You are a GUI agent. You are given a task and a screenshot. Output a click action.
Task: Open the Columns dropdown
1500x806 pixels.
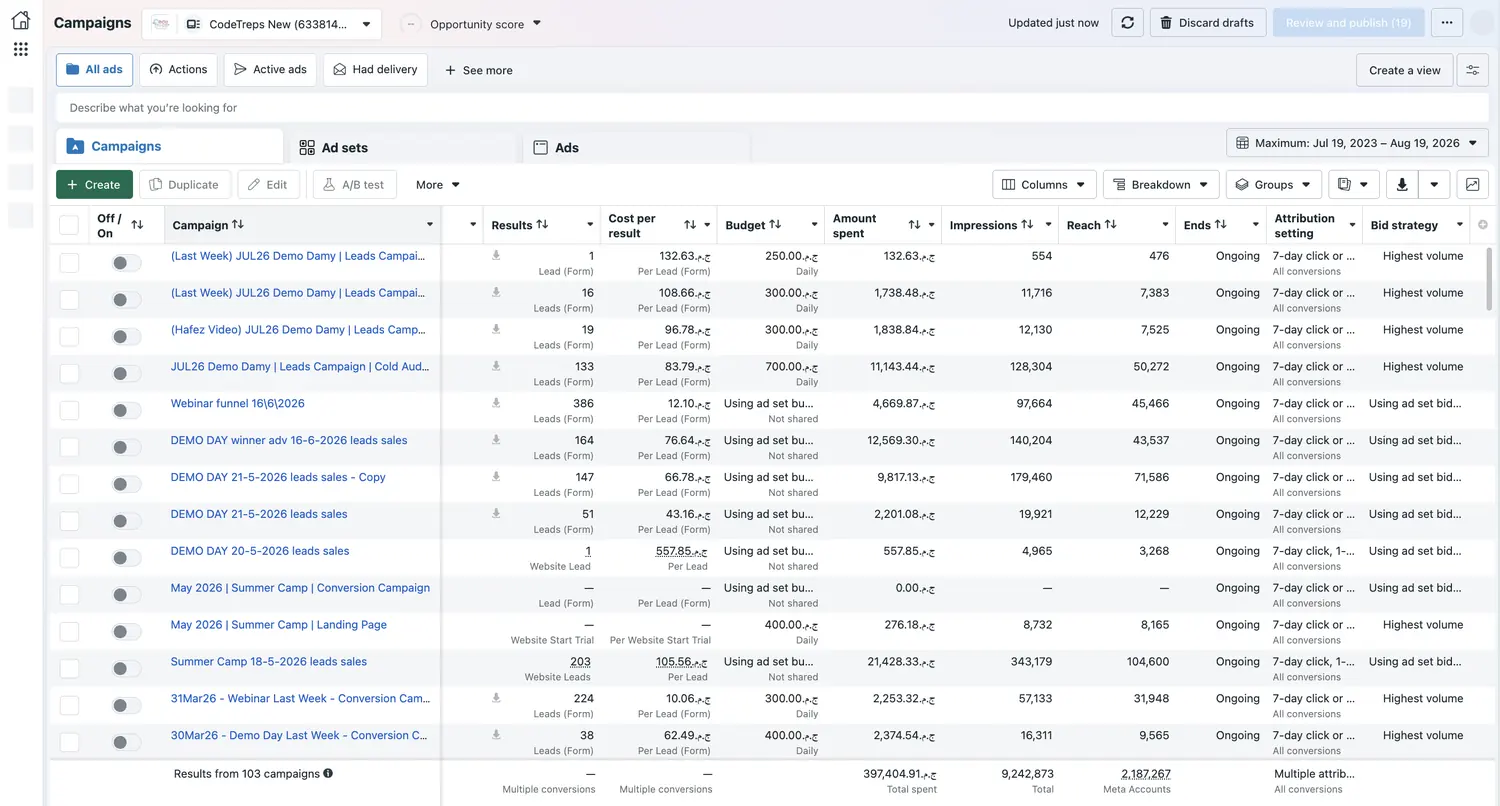coord(1044,184)
